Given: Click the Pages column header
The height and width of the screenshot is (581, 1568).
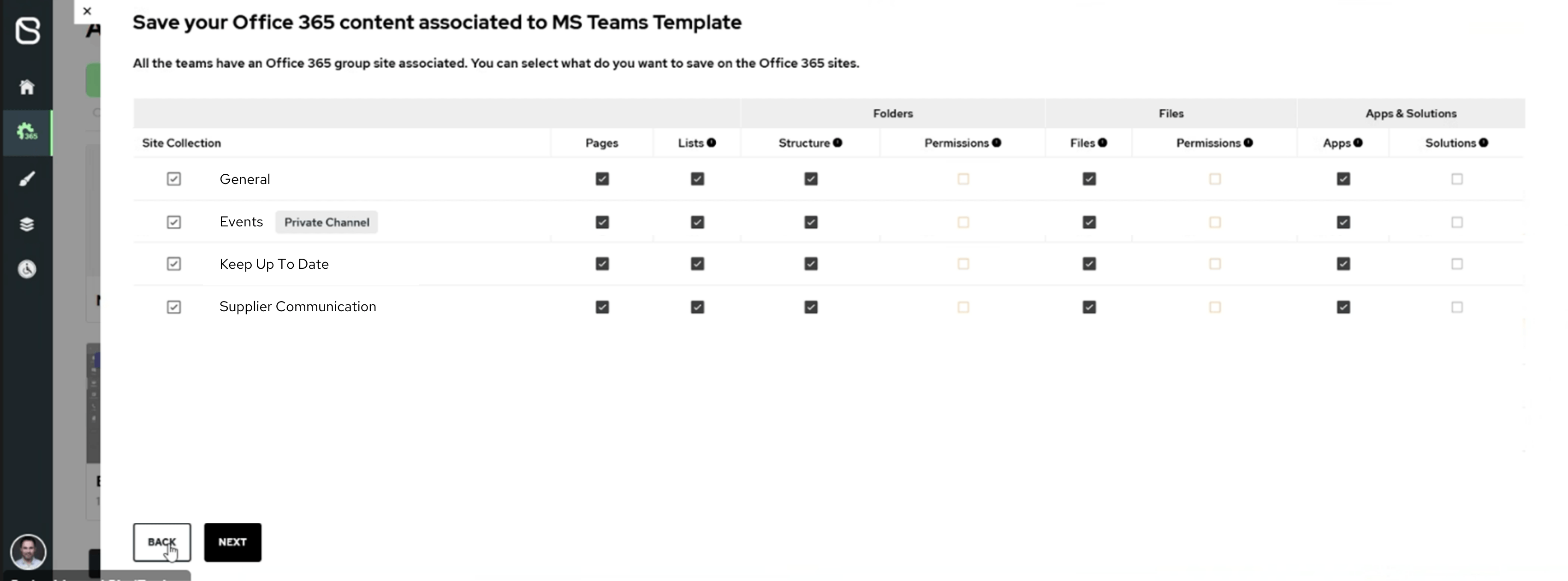Looking at the screenshot, I should tap(601, 143).
